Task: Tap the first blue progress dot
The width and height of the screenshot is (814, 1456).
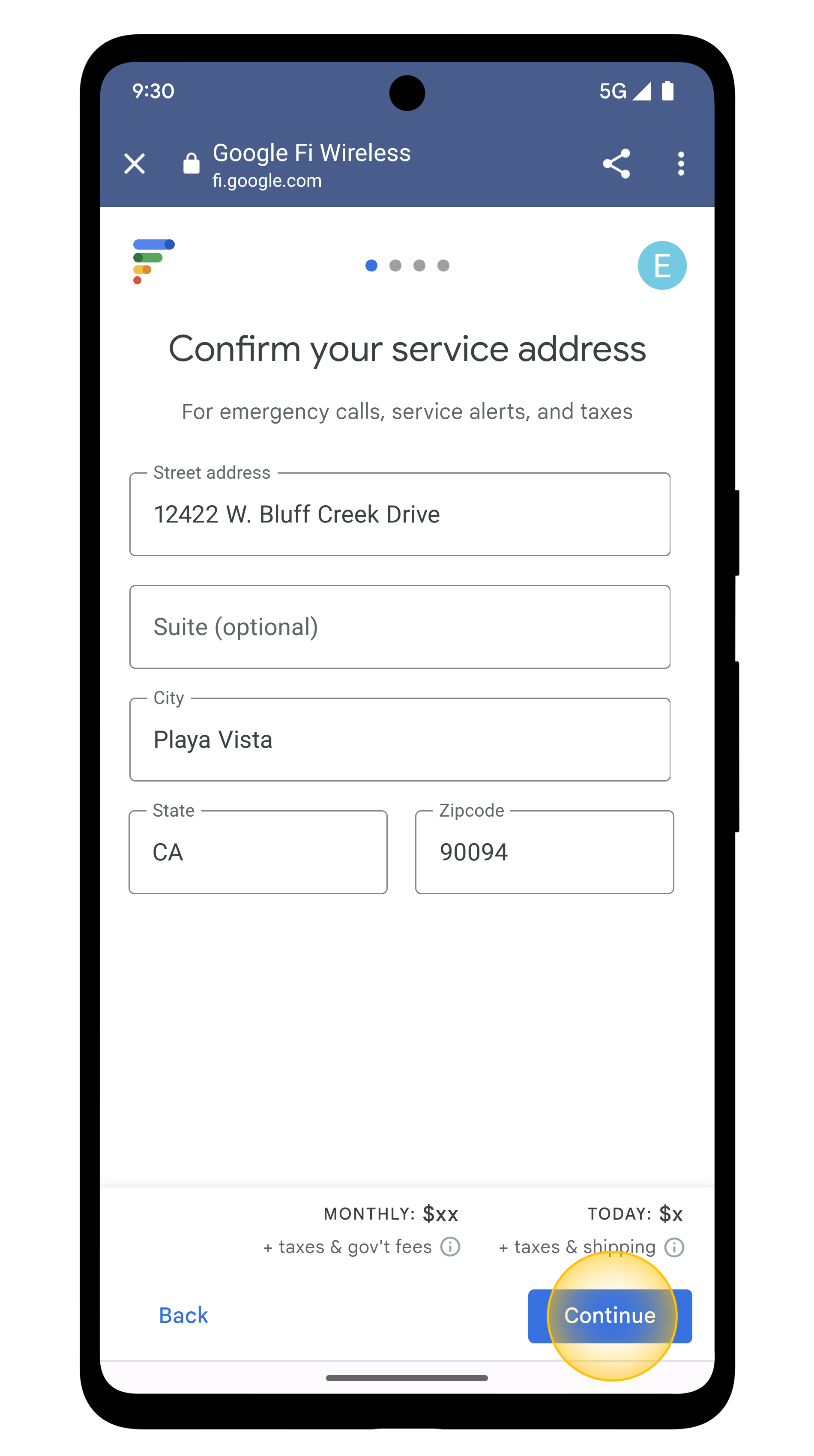Action: point(371,266)
